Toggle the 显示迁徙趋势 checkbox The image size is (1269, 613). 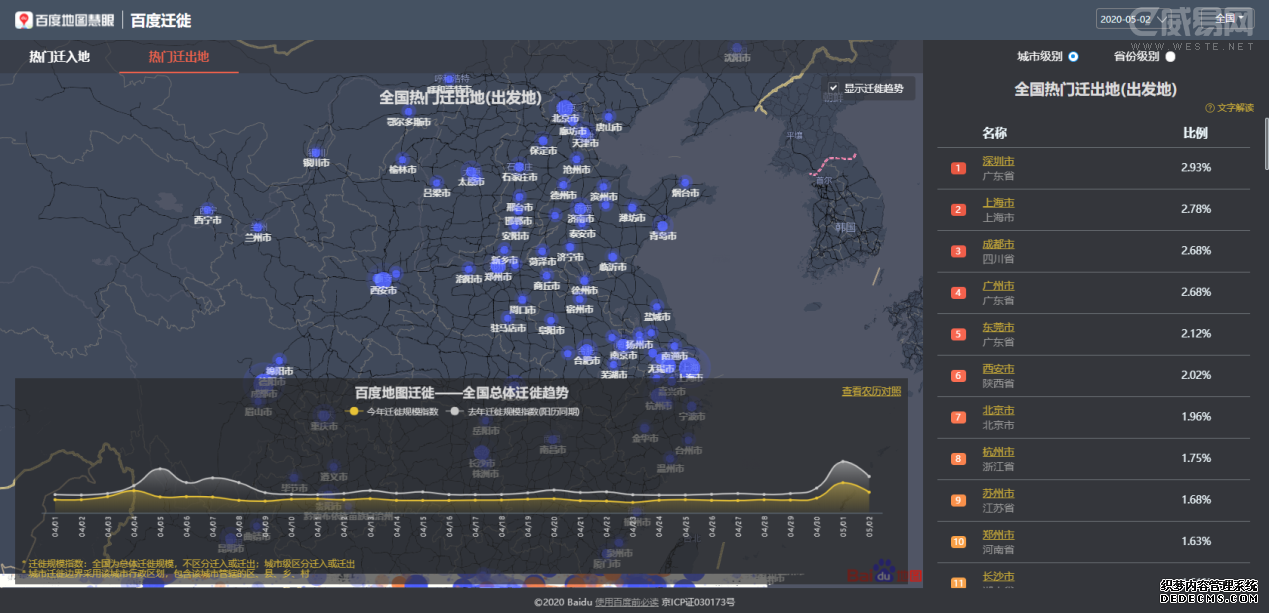tap(833, 88)
